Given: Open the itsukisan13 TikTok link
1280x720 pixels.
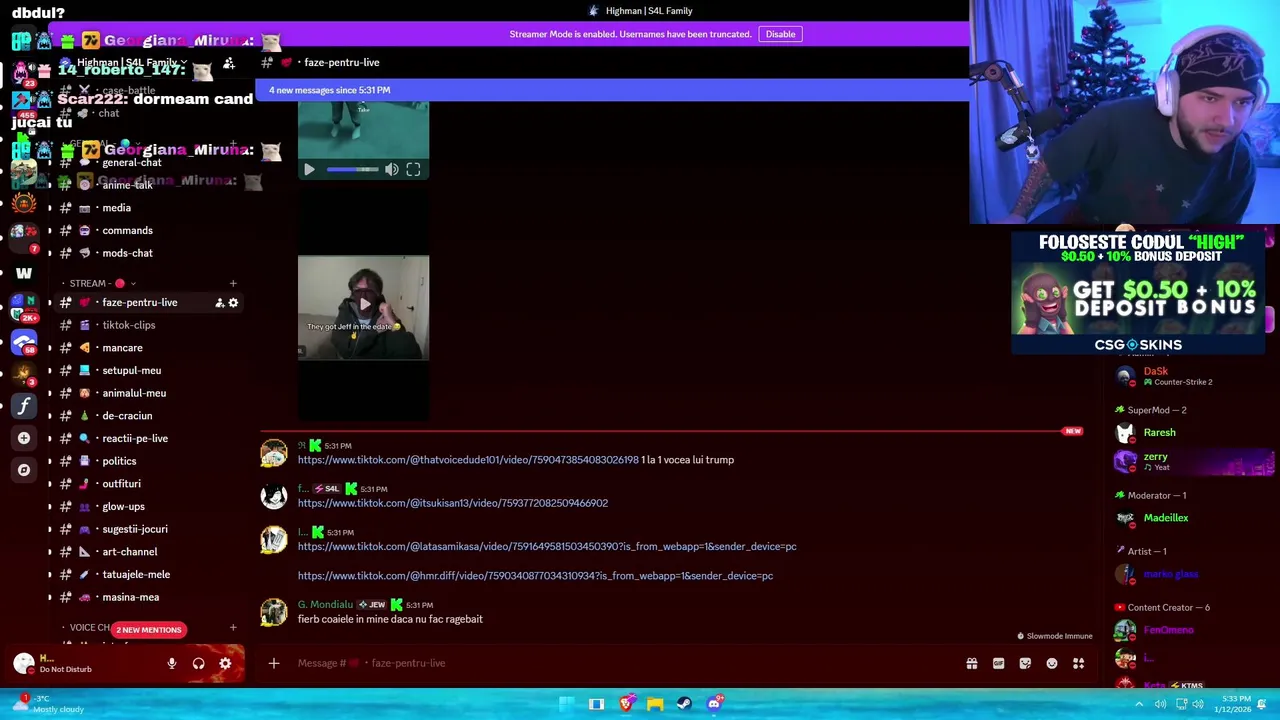Looking at the screenshot, I should pyautogui.click(x=453, y=503).
